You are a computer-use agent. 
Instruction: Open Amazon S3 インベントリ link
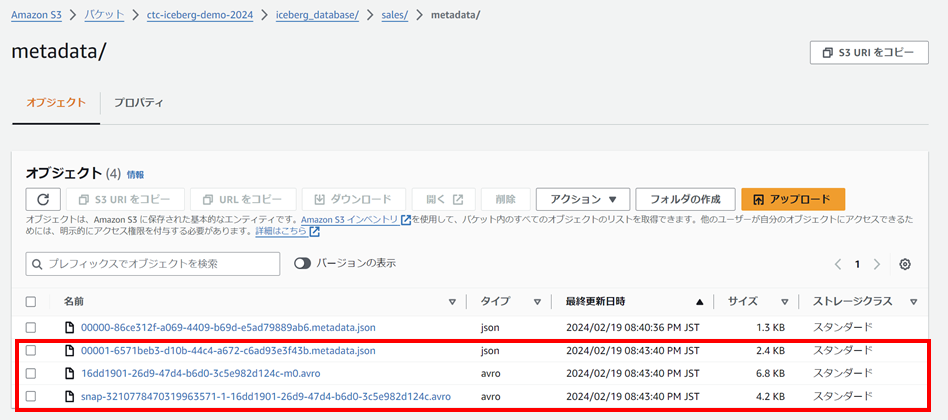(x=349, y=219)
